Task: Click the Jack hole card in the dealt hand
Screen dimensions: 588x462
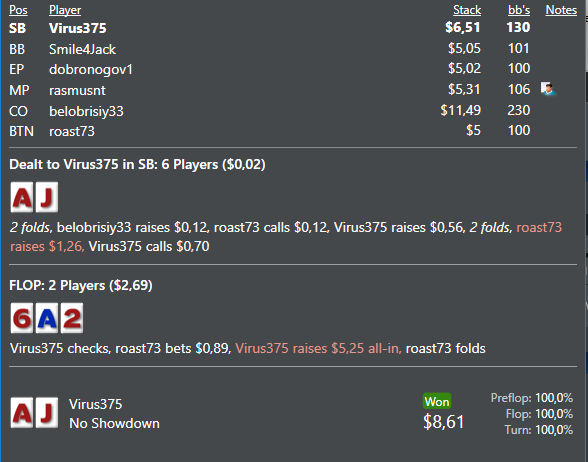Action: 46,197
